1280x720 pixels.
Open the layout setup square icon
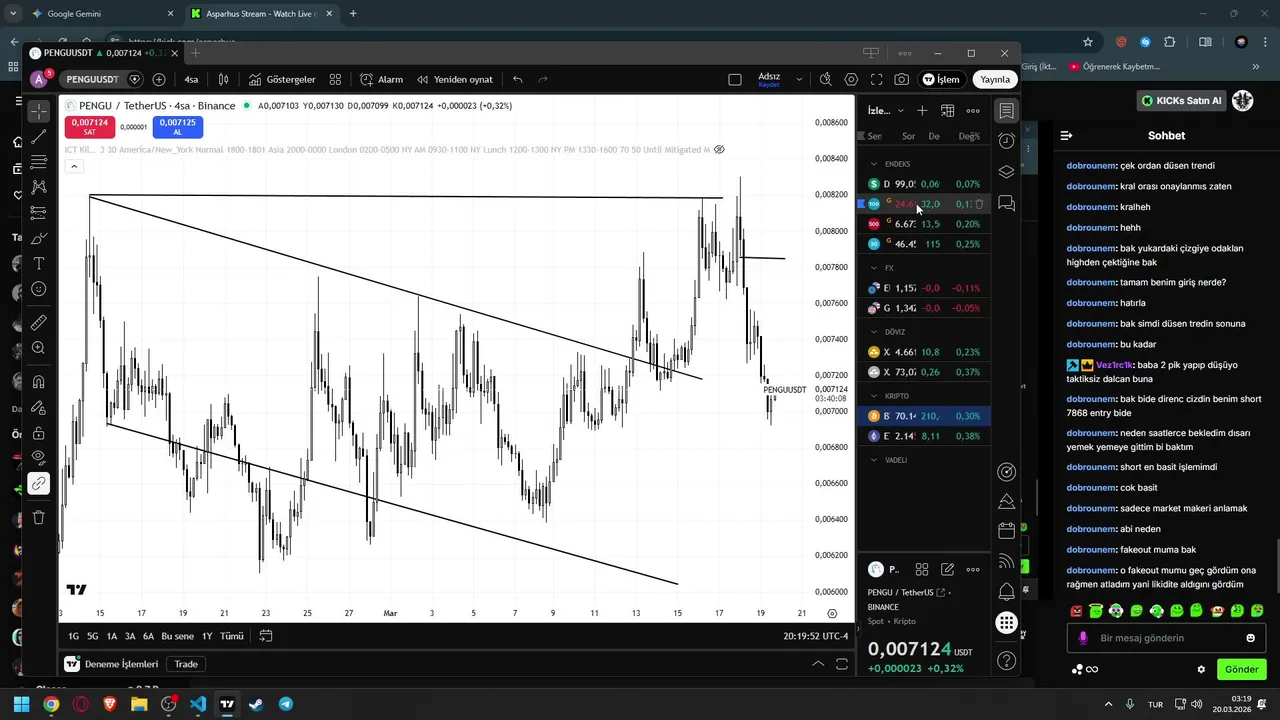[x=735, y=79]
